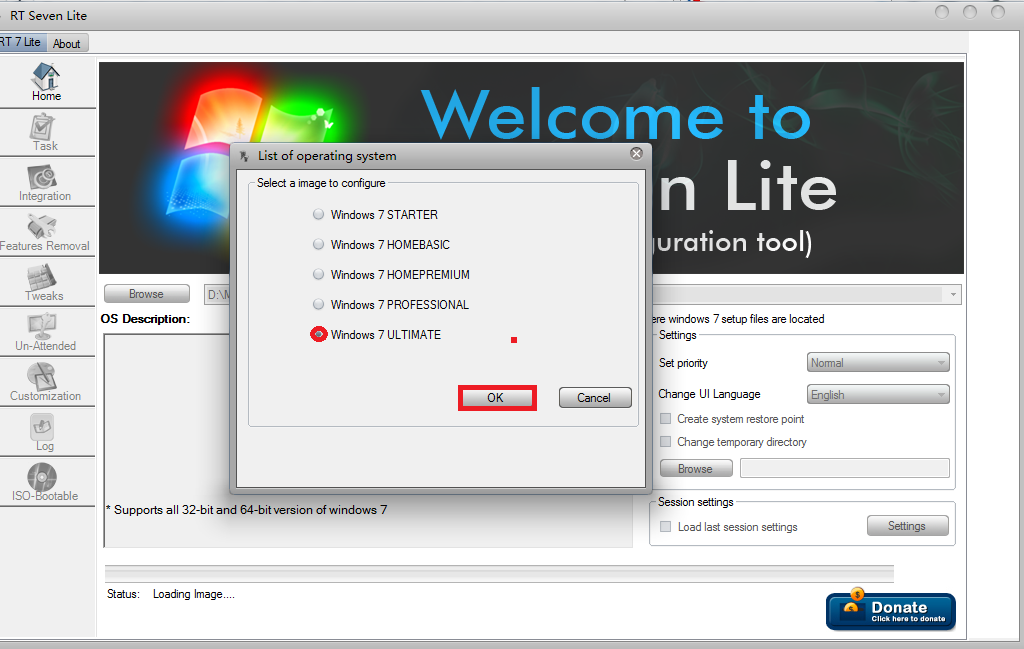
Task: Open Session settings Settings button
Action: point(907,526)
